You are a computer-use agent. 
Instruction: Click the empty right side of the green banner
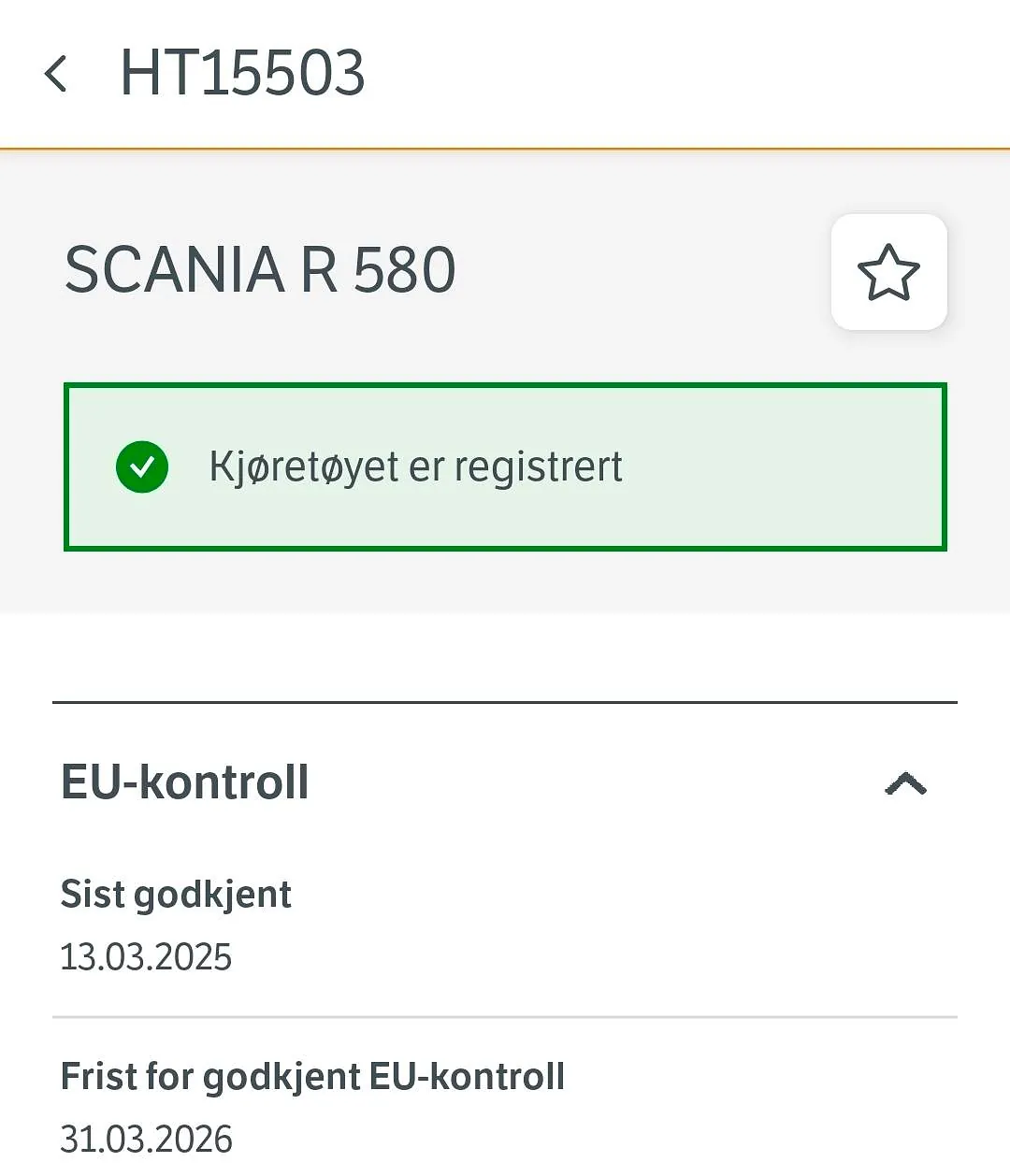795,466
